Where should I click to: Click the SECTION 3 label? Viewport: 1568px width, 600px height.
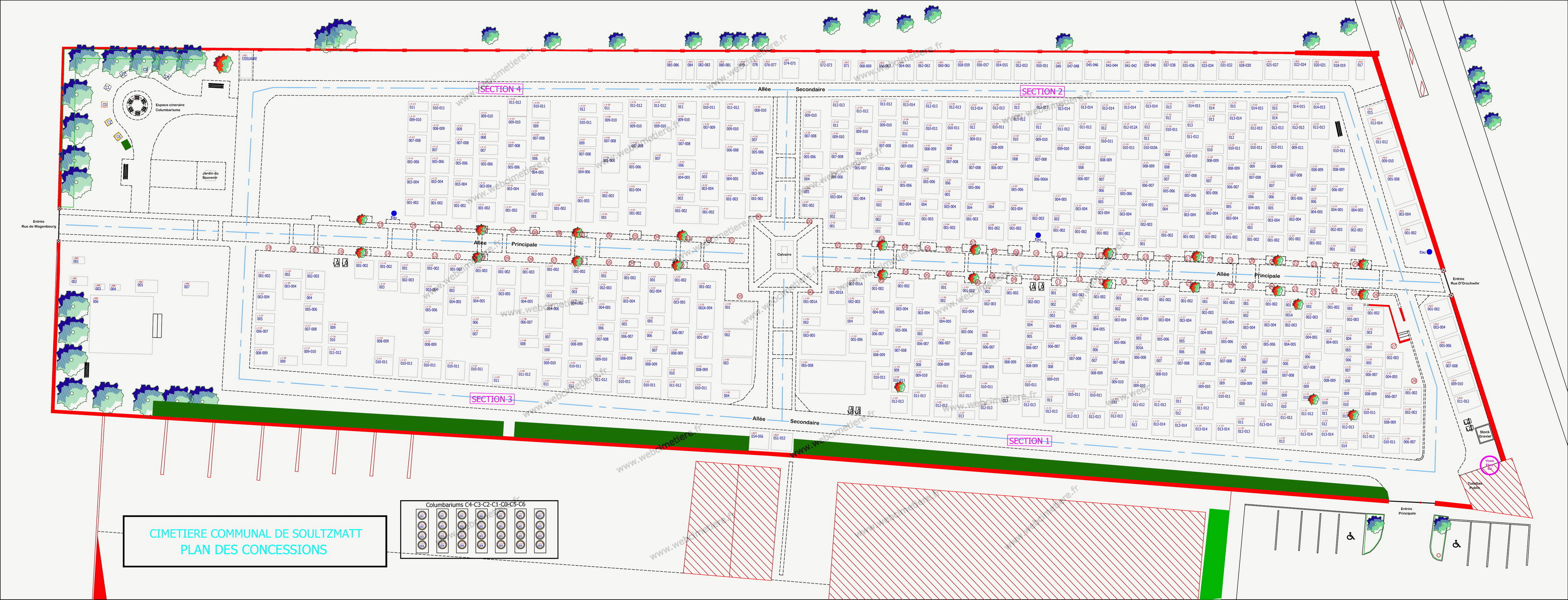(x=492, y=399)
